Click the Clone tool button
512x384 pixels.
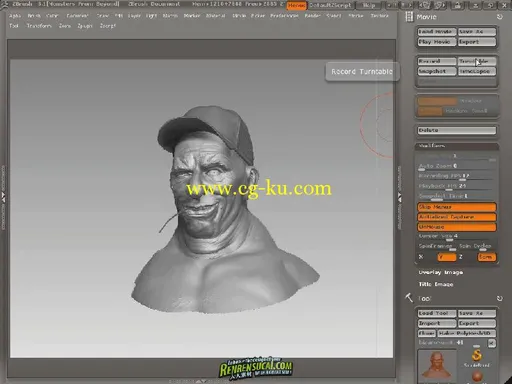click(x=427, y=333)
